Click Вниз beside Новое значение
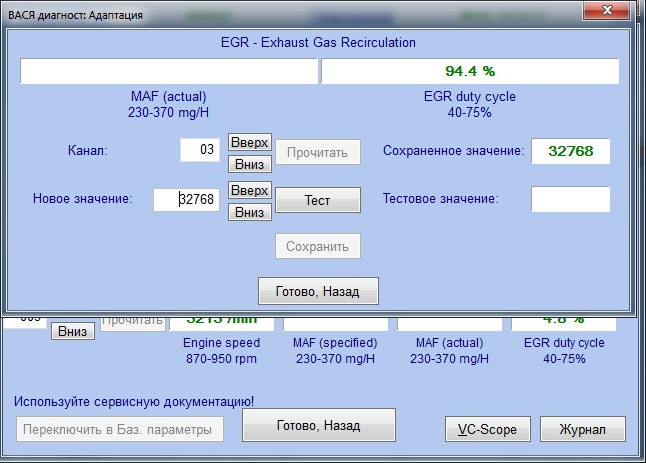646x463 pixels. tap(250, 212)
